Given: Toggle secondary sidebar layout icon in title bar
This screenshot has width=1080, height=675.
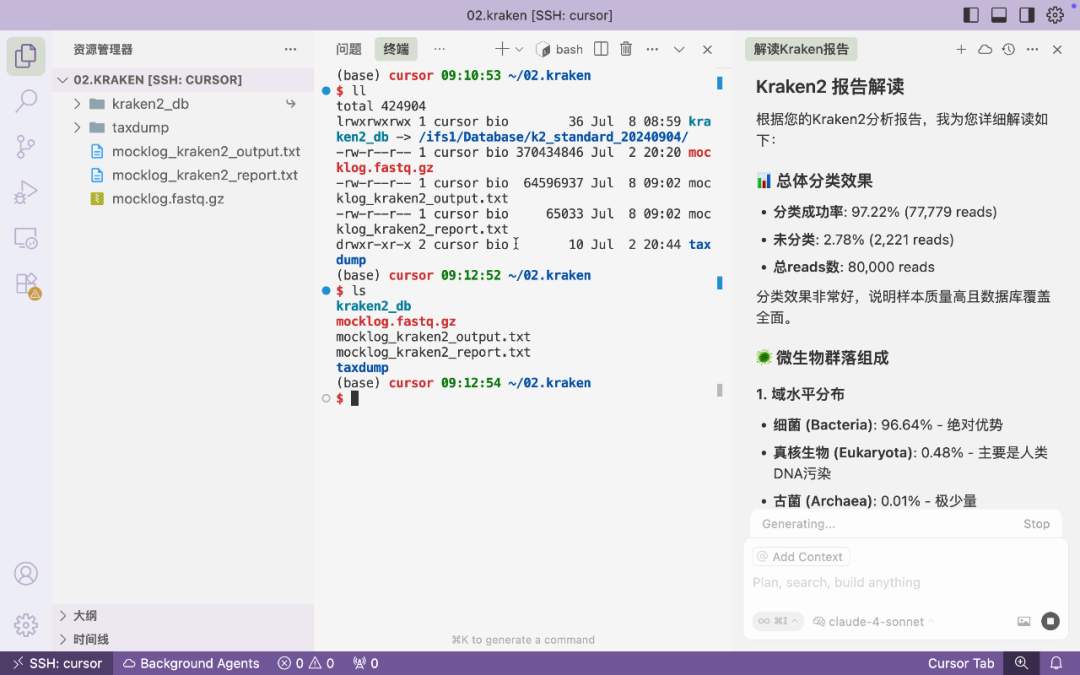Looking at the screenshot, I should pos(1027,15).
